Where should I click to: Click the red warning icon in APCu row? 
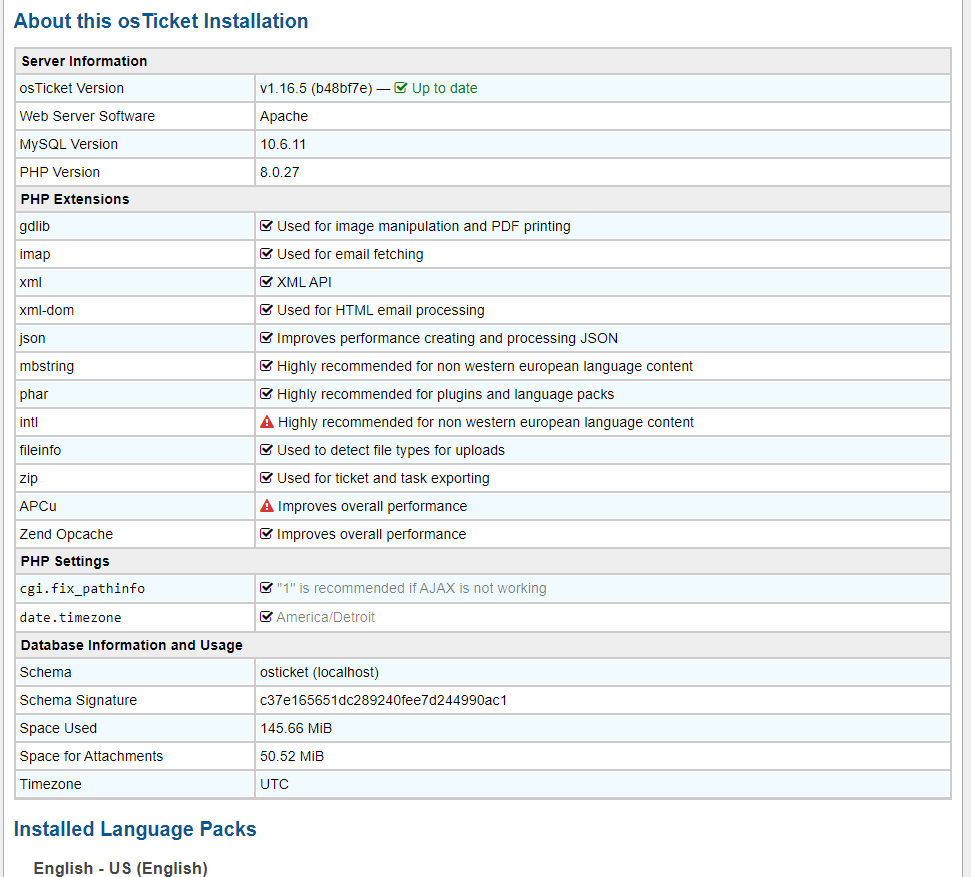pyautogui.click(x=267, y=506)
